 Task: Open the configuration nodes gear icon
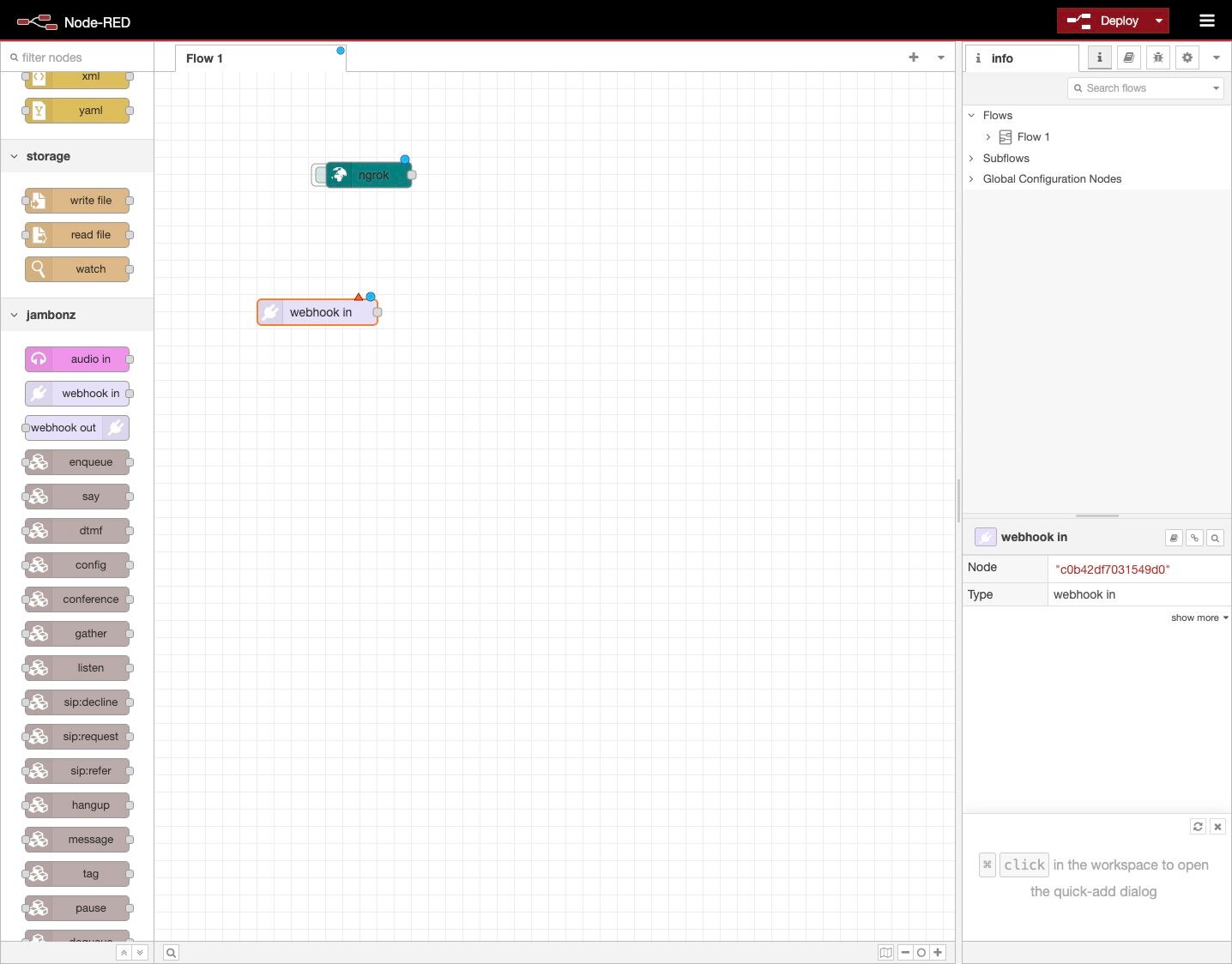pos(1187,57)
